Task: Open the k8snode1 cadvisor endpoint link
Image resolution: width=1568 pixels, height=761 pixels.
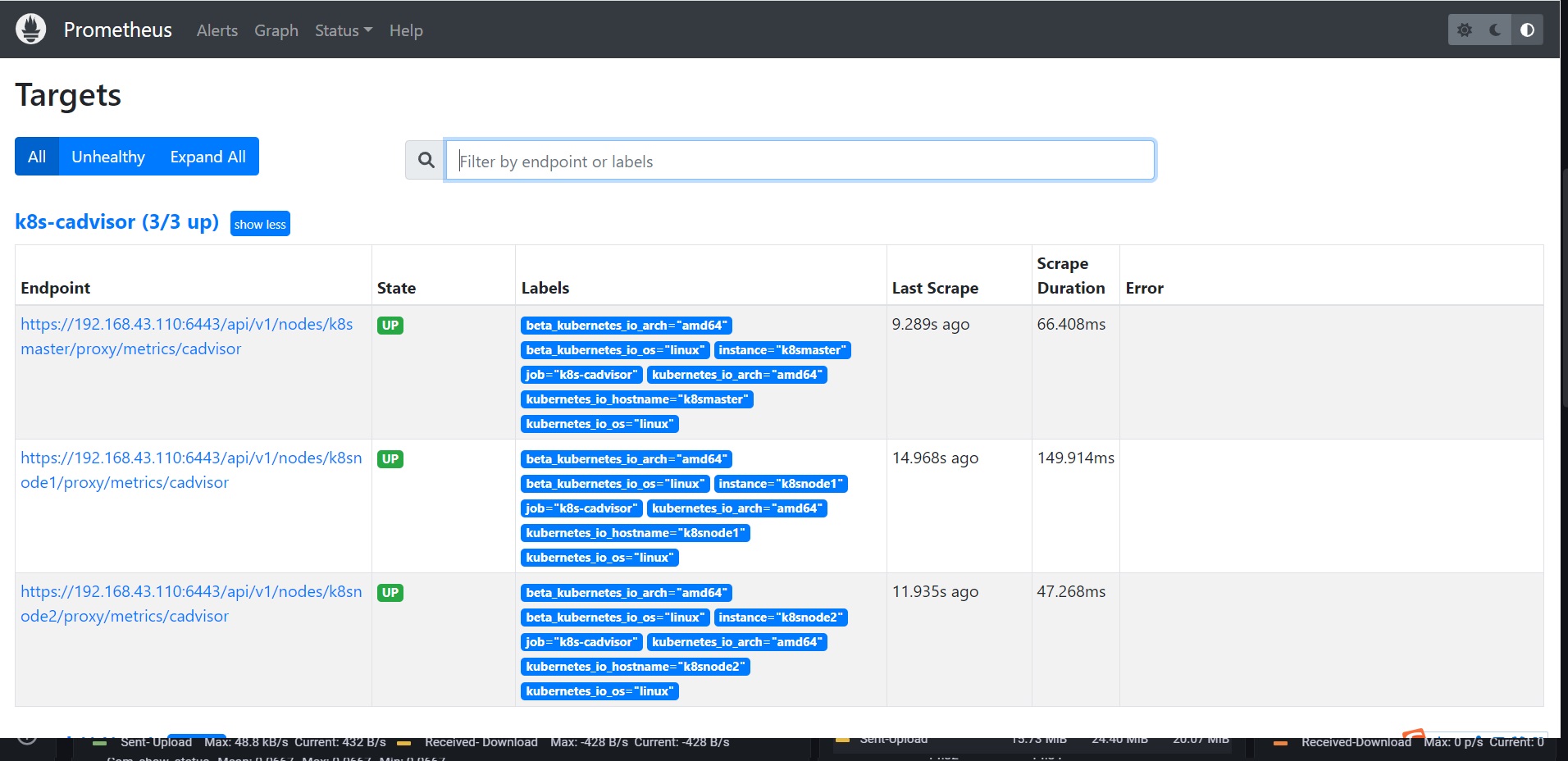Action: pyautogui.click(x=191, y=470)
